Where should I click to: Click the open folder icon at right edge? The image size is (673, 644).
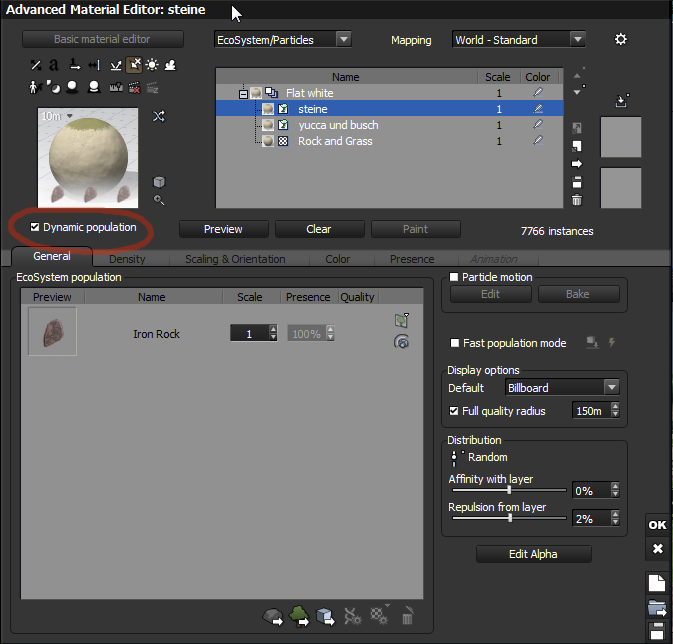tap(657, 608)
